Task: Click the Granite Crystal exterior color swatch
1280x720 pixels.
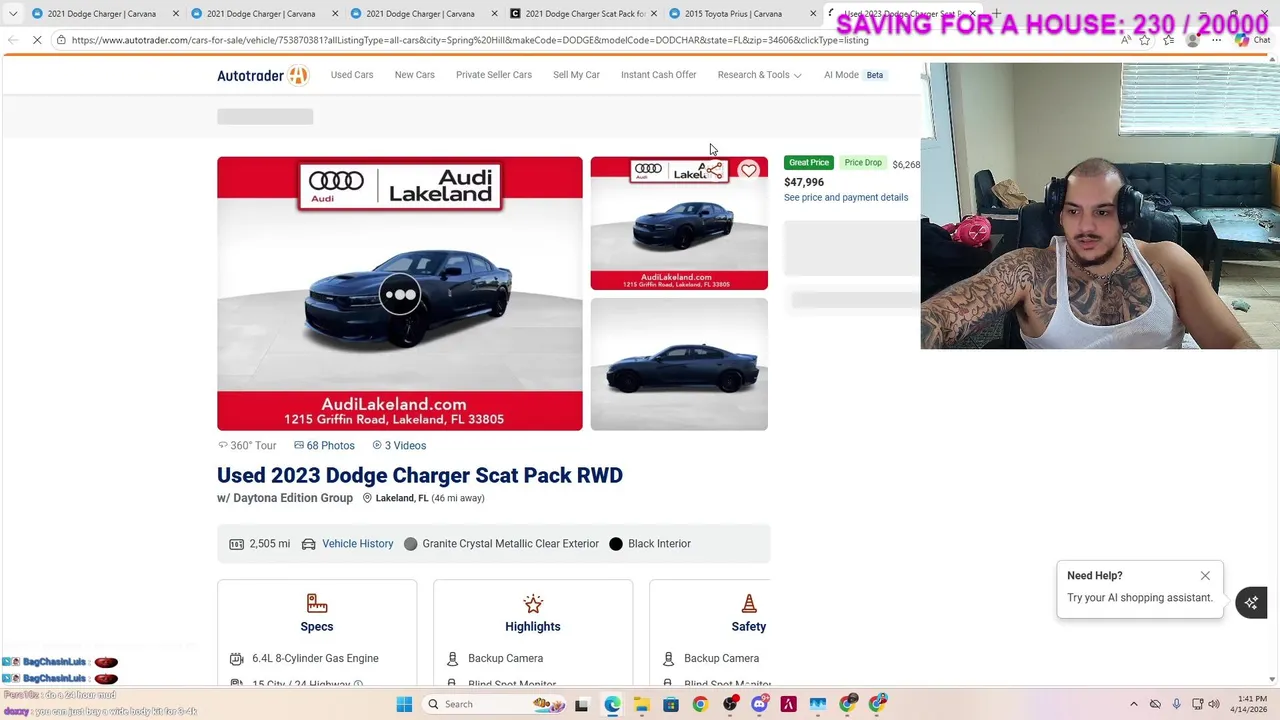Action: click(x=410, y=544)
